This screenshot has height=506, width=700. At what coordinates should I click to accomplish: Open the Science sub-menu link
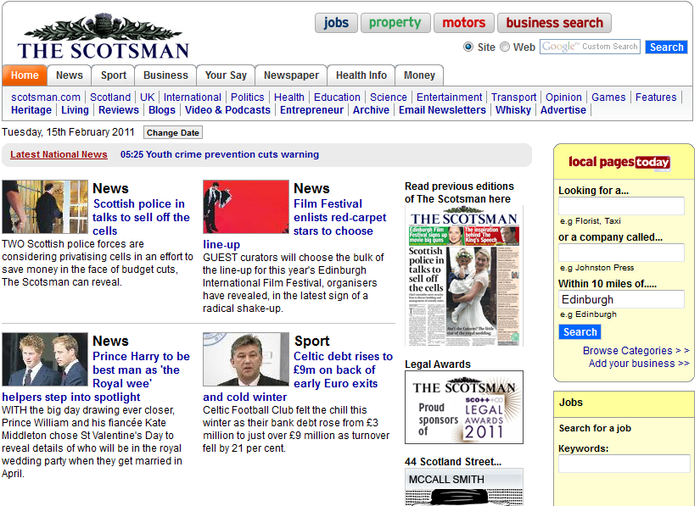[x=388, y=97]
